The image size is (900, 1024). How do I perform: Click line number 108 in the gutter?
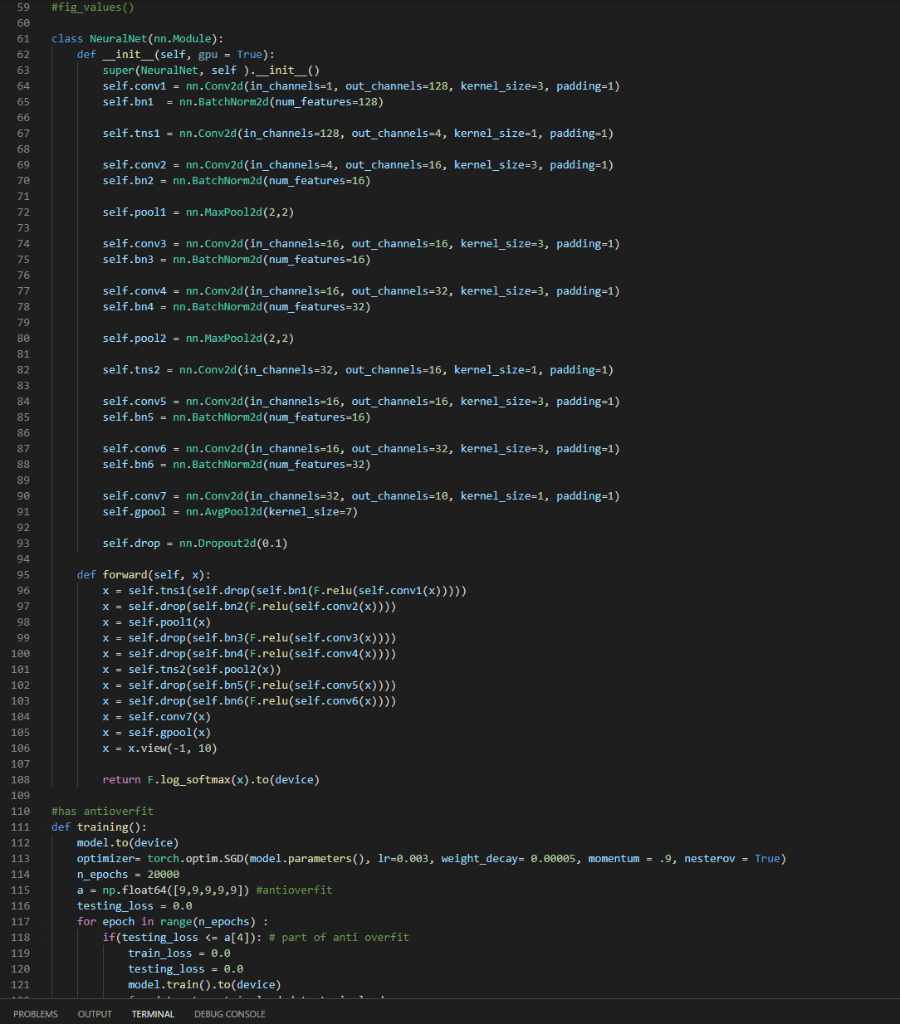tap(20, 780)
